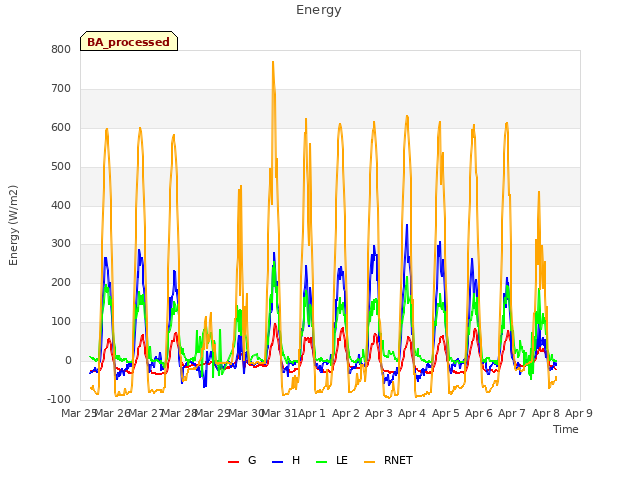The image size is (640, 480).
Task: Click the Apr 3 x-axis date label
Action: (x=379, y=413)
